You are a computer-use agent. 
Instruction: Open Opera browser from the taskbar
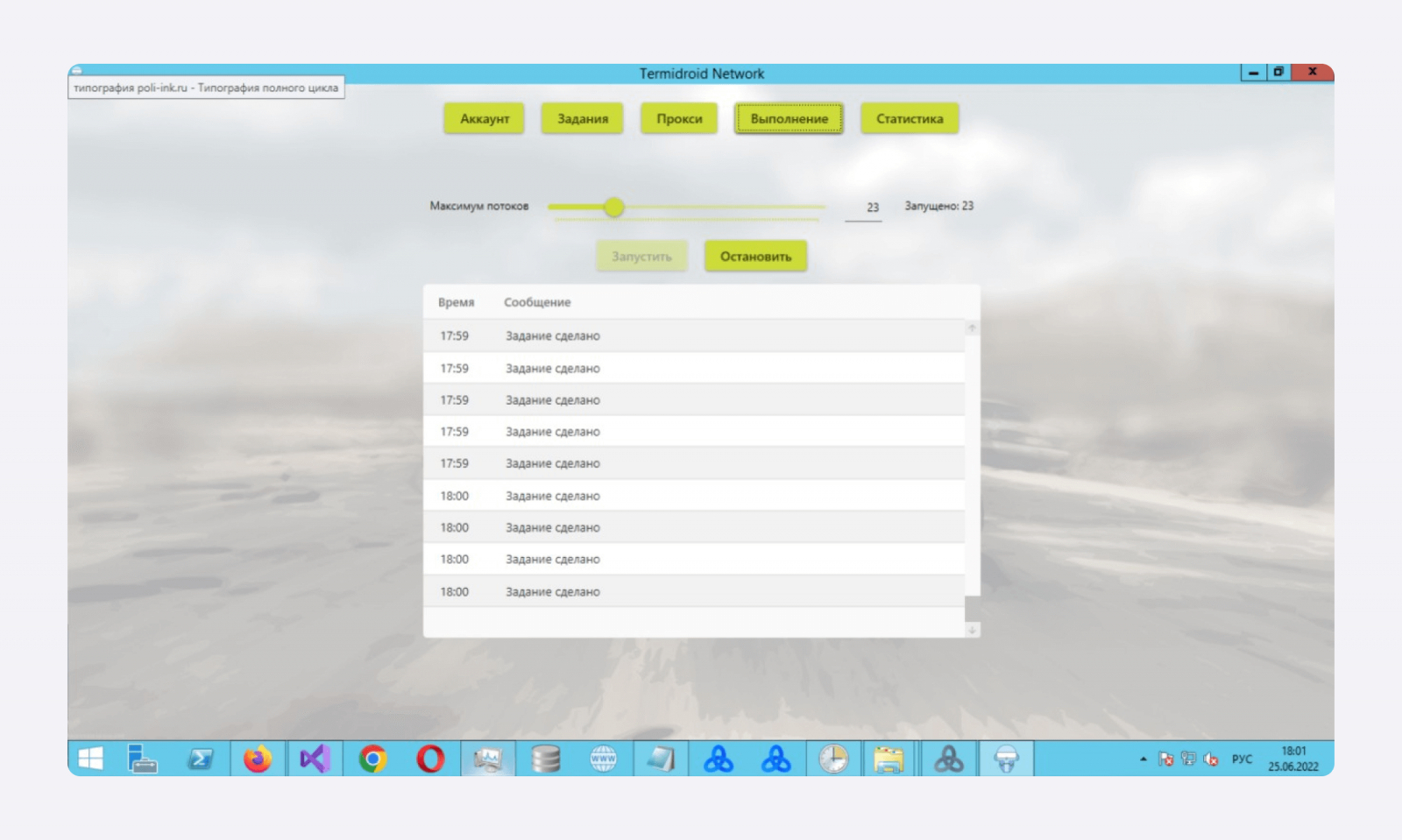point(430,759)
